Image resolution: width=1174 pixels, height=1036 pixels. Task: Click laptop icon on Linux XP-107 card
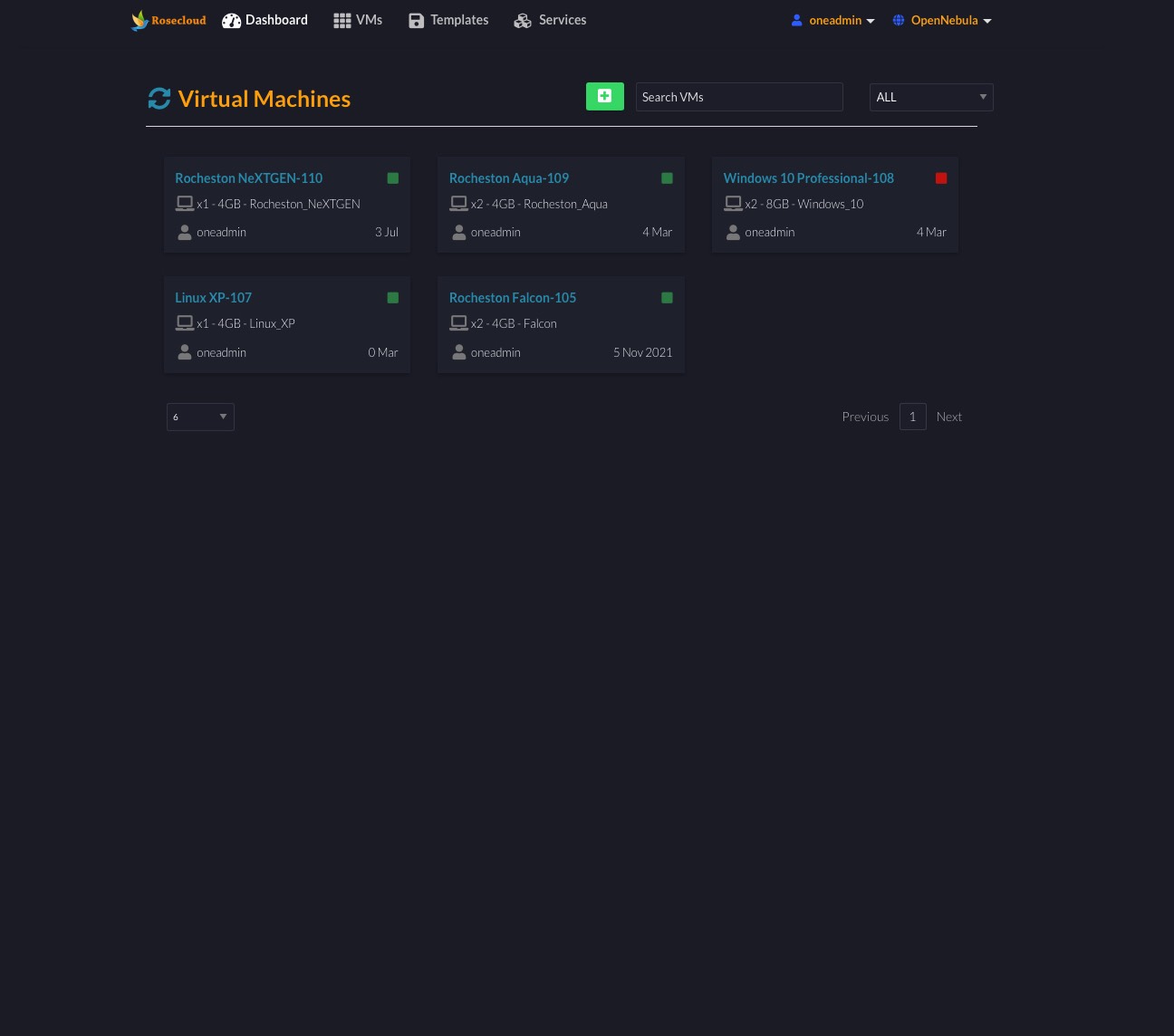pyautogui.click(x=185, y=323)
